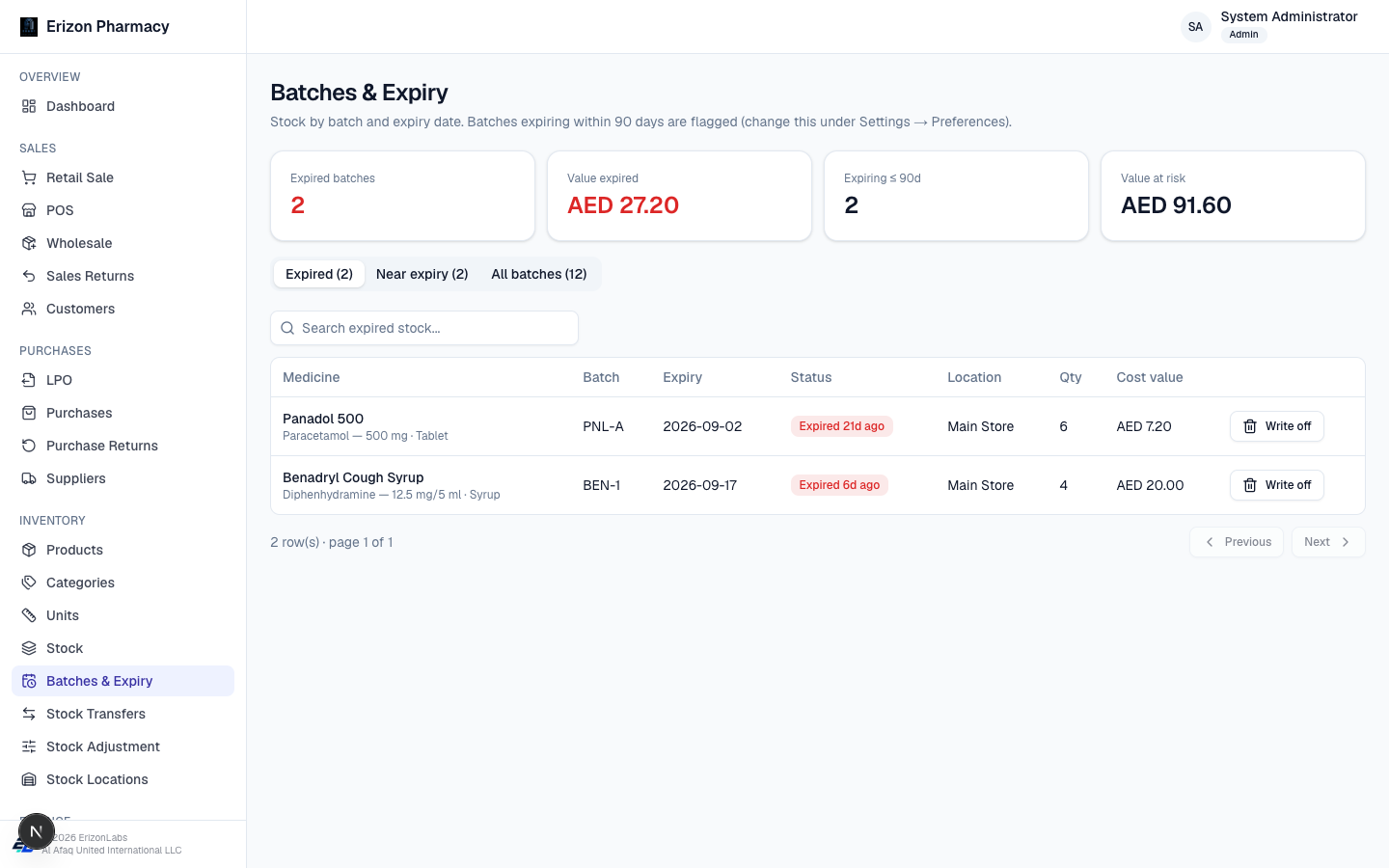Click the Erizon Pharmacy logo
Image resolution: width=1389 pixels, height=868 pixels.
tap(29, 27)
